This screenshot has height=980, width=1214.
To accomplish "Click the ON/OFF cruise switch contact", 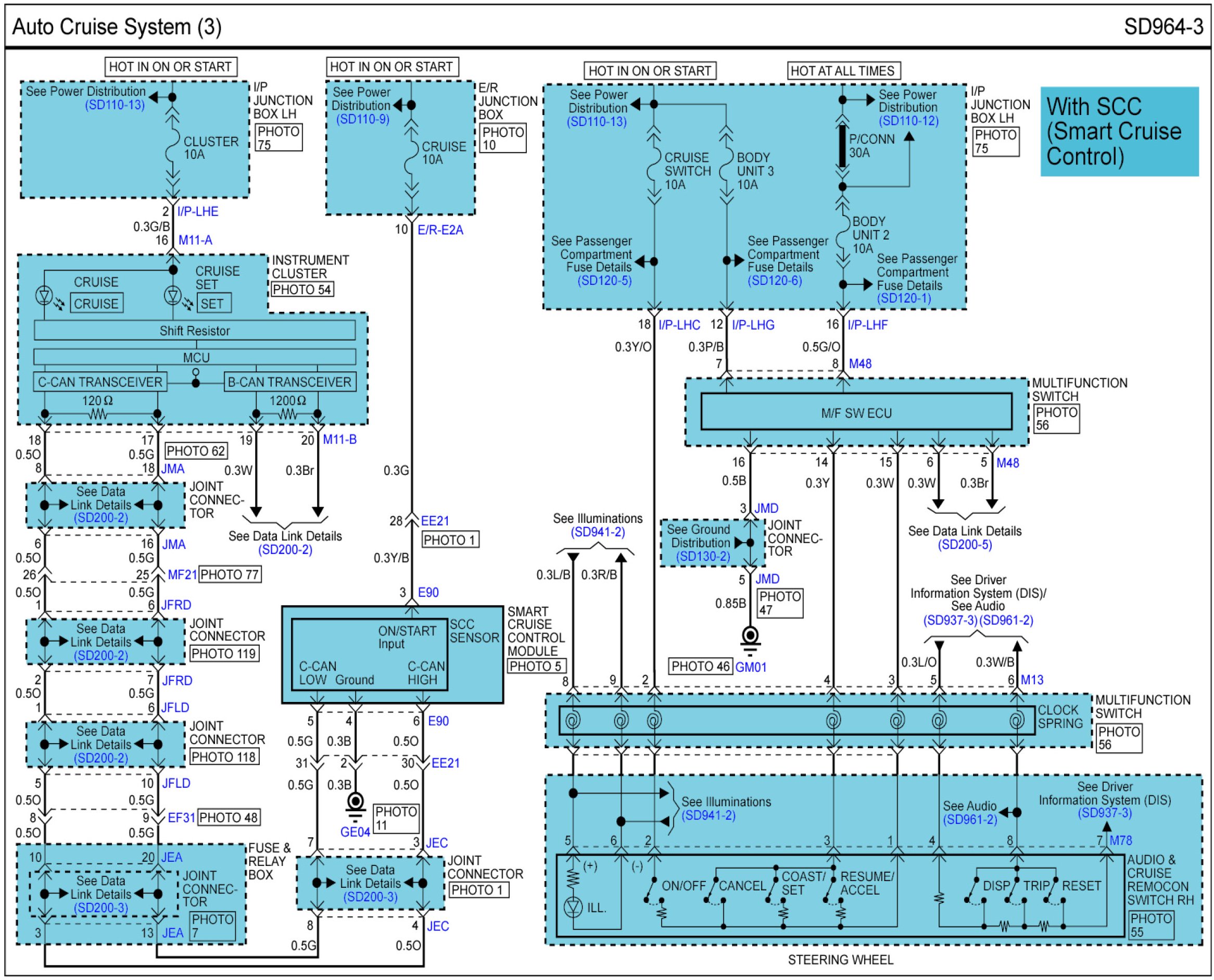I will point(650,890).
